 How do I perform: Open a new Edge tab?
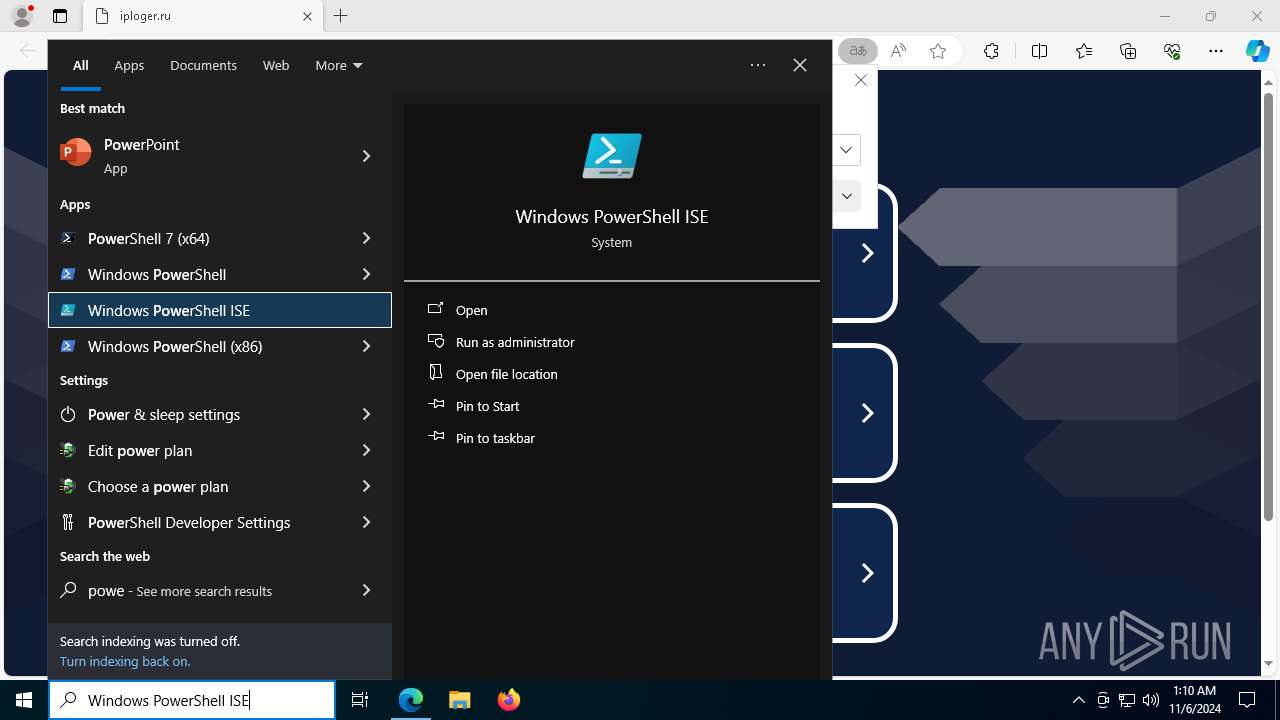point(340,16)
